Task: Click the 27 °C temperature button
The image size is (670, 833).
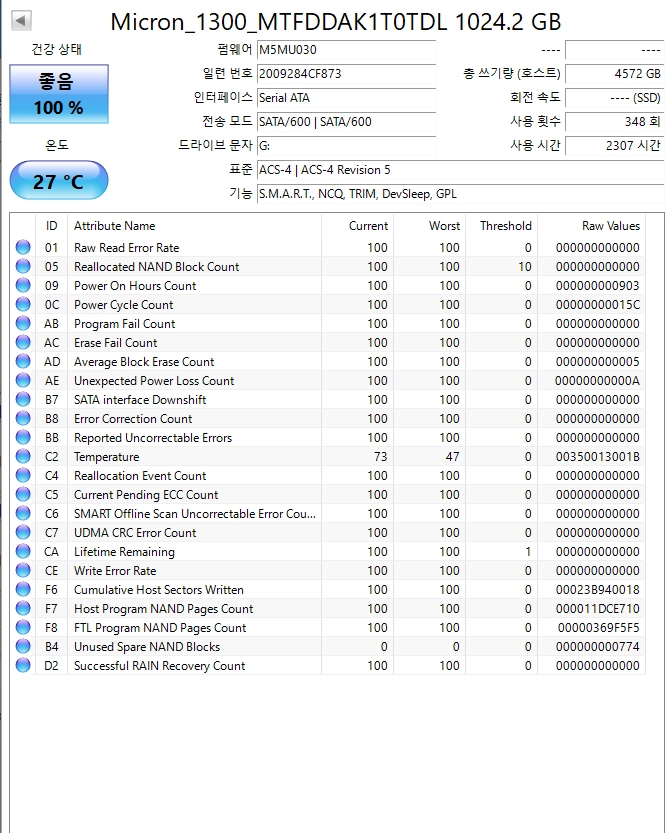Action: [x=59, y=181]
